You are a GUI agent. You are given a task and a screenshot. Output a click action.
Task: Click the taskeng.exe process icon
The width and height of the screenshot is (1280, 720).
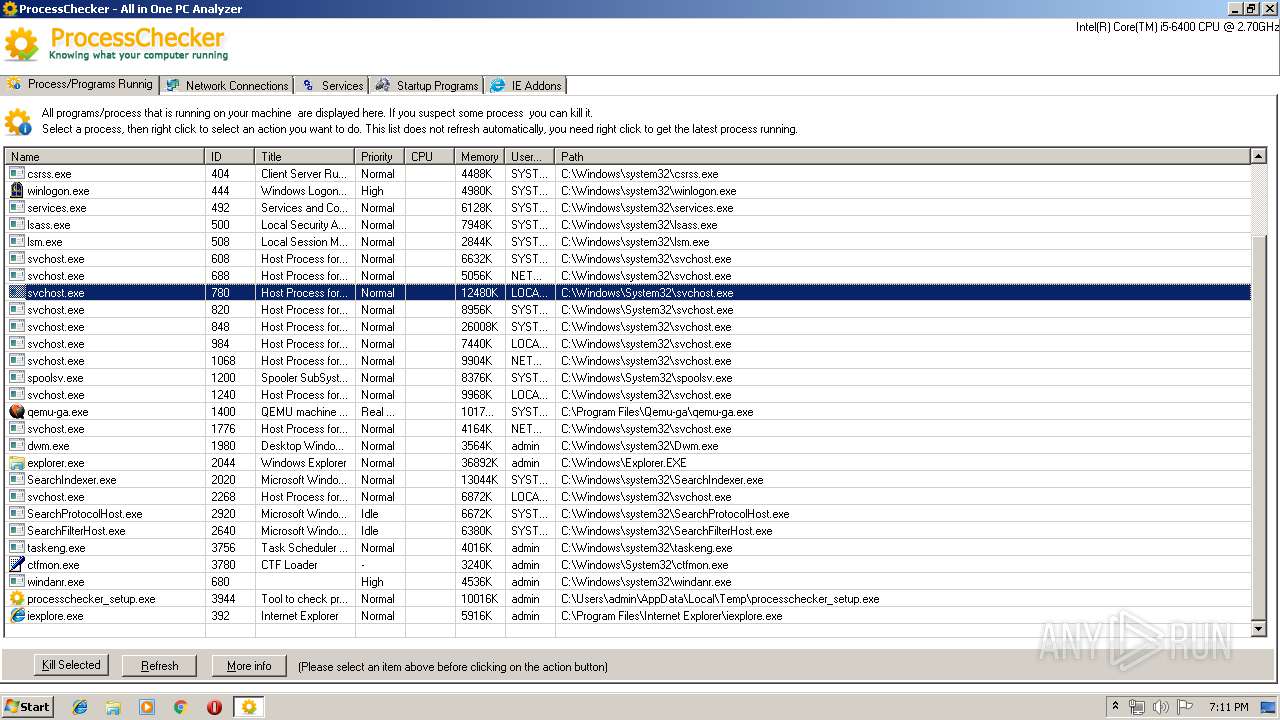point(17,547)
